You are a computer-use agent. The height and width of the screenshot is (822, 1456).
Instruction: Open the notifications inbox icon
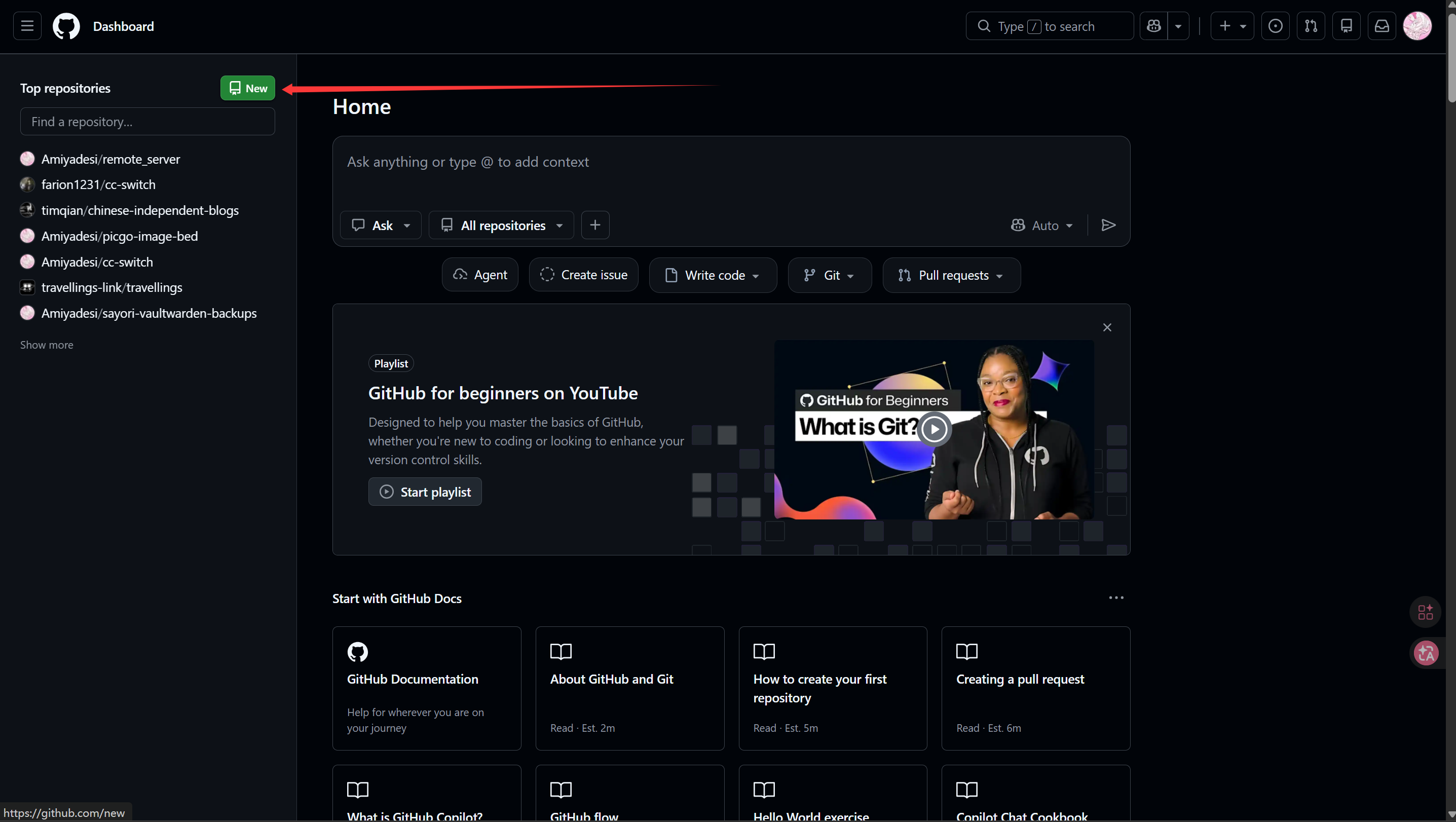point(1382,26)
